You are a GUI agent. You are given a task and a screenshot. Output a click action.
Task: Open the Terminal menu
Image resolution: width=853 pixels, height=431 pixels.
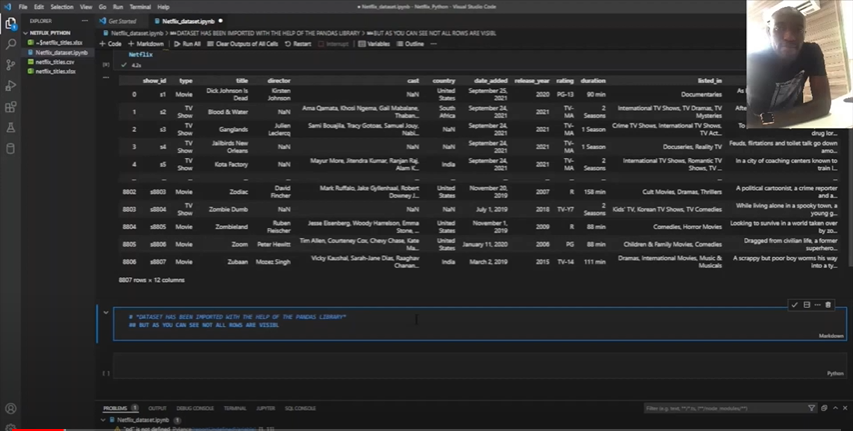pyautogui.click(x=140, y=6)
